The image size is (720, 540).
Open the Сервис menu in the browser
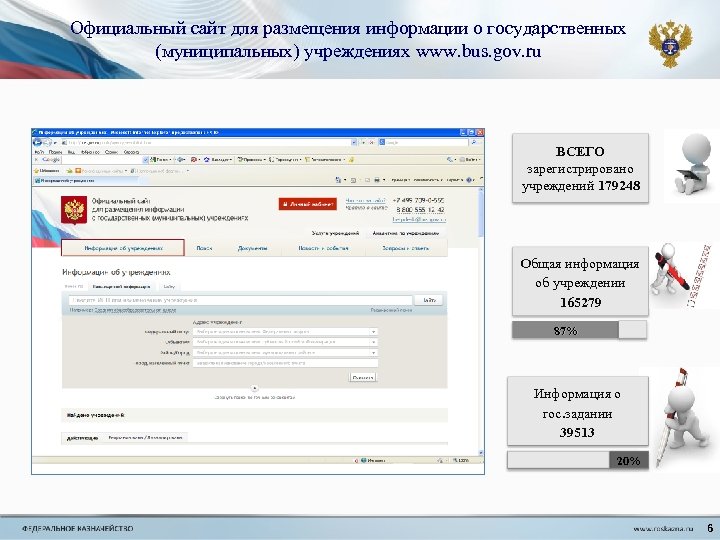point(111,152)
